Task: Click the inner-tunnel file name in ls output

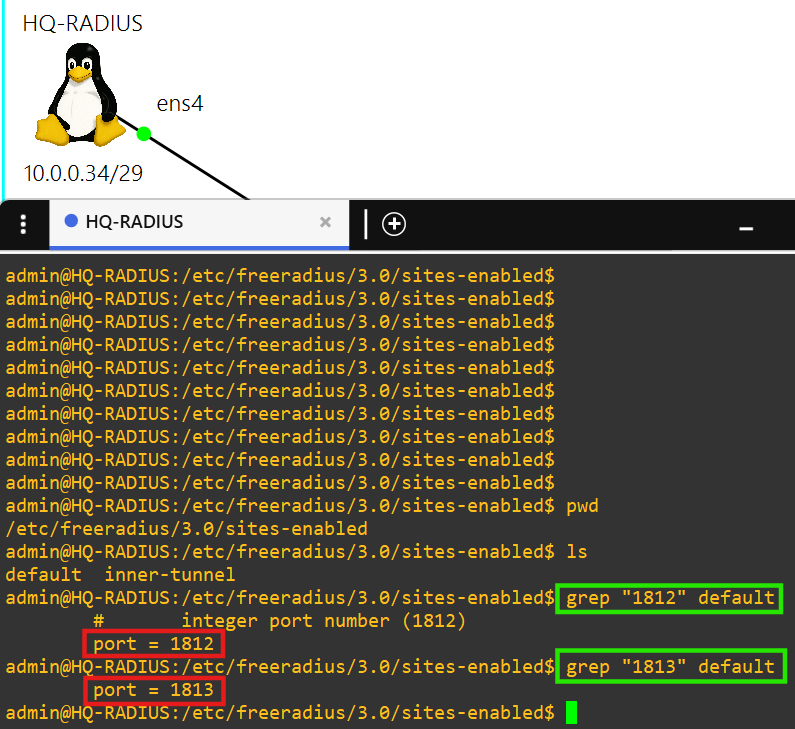Action: [x=169, y=575]
